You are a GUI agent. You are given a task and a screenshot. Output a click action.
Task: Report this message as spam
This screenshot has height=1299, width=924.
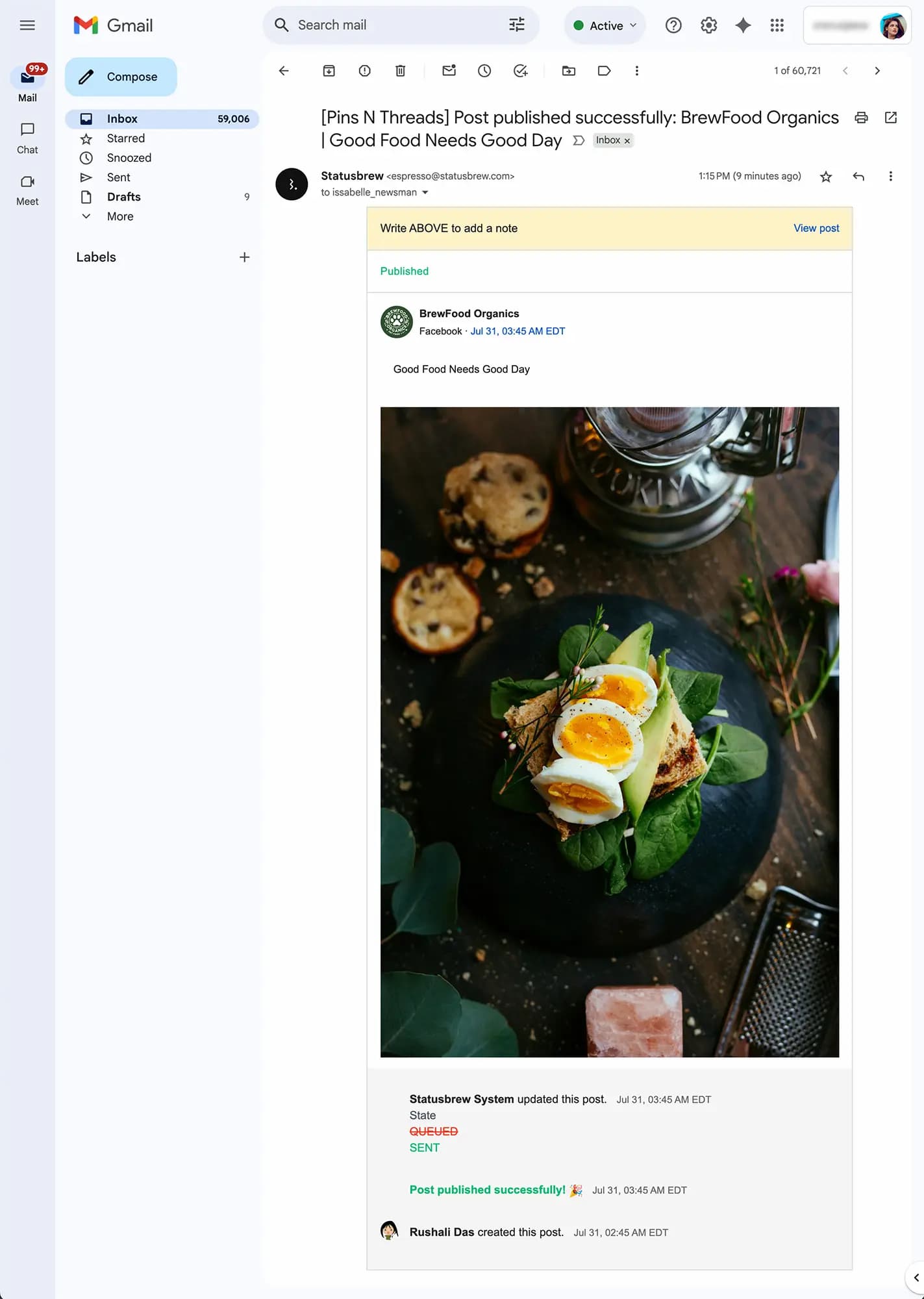365,71
